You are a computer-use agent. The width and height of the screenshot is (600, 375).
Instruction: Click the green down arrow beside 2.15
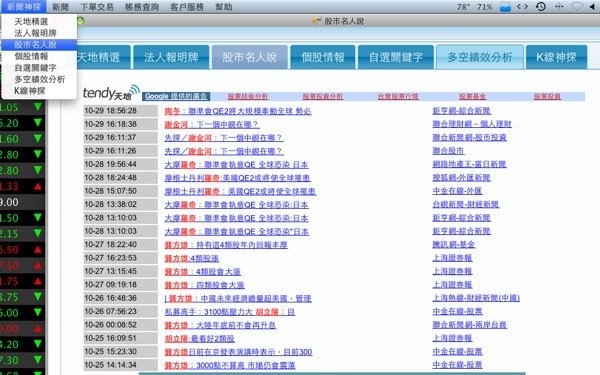(38, 233)
